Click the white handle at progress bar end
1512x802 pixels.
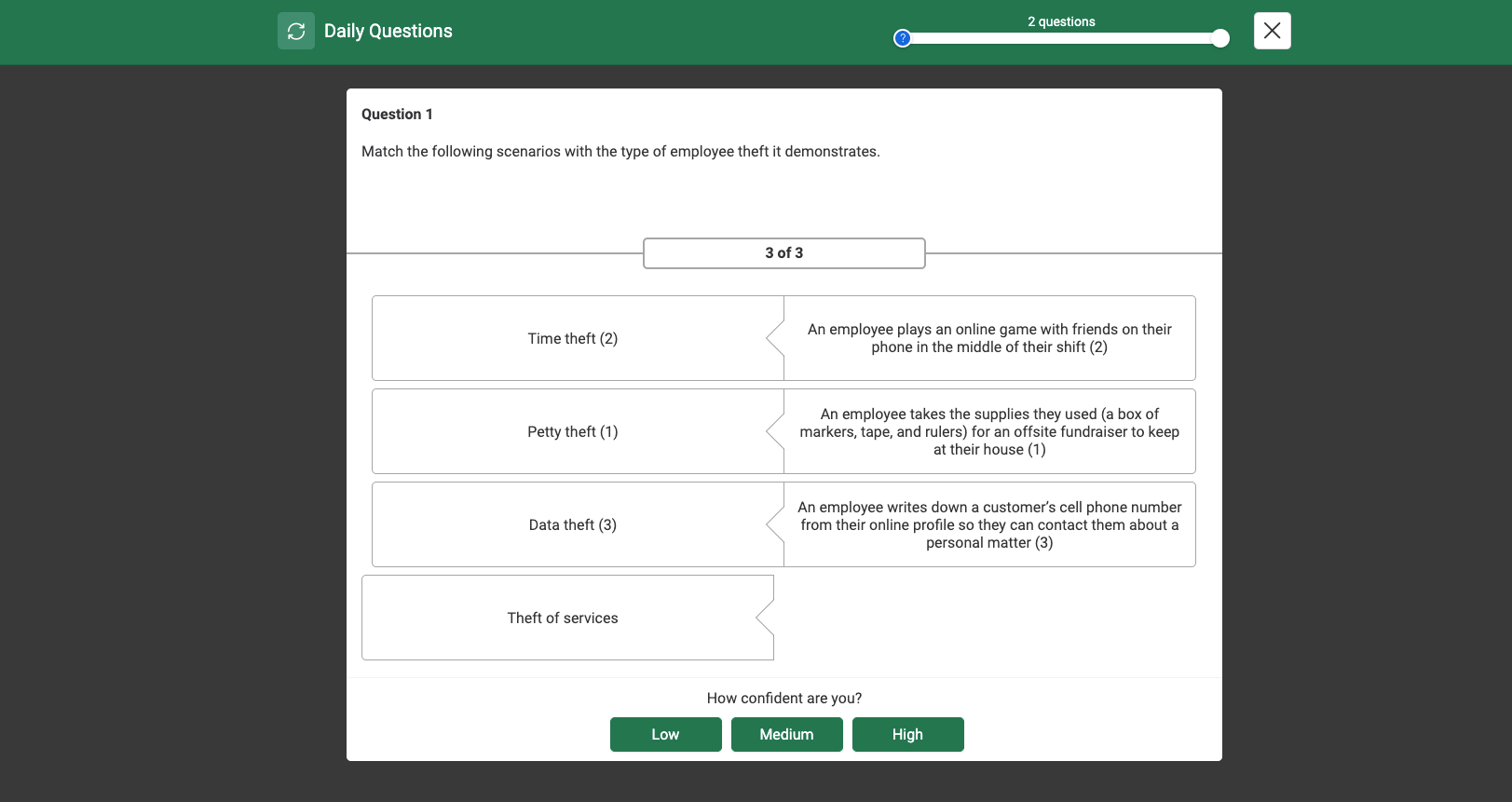point(1220,38)
